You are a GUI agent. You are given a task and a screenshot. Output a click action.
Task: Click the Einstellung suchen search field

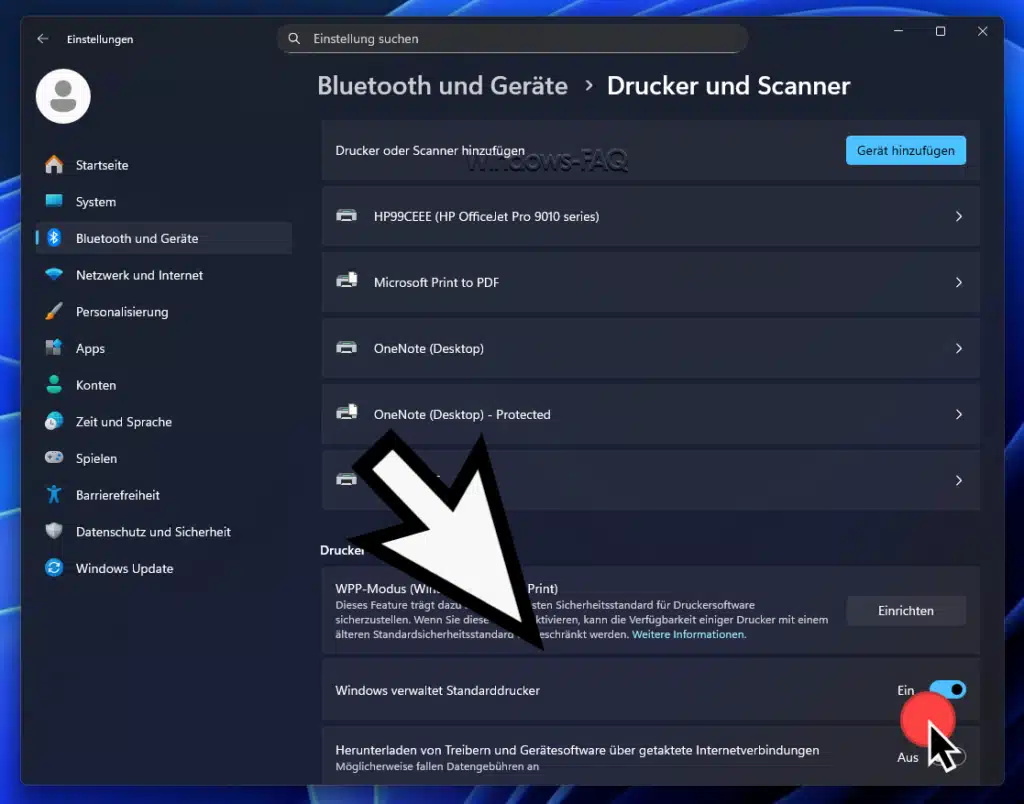pos(512,38)
